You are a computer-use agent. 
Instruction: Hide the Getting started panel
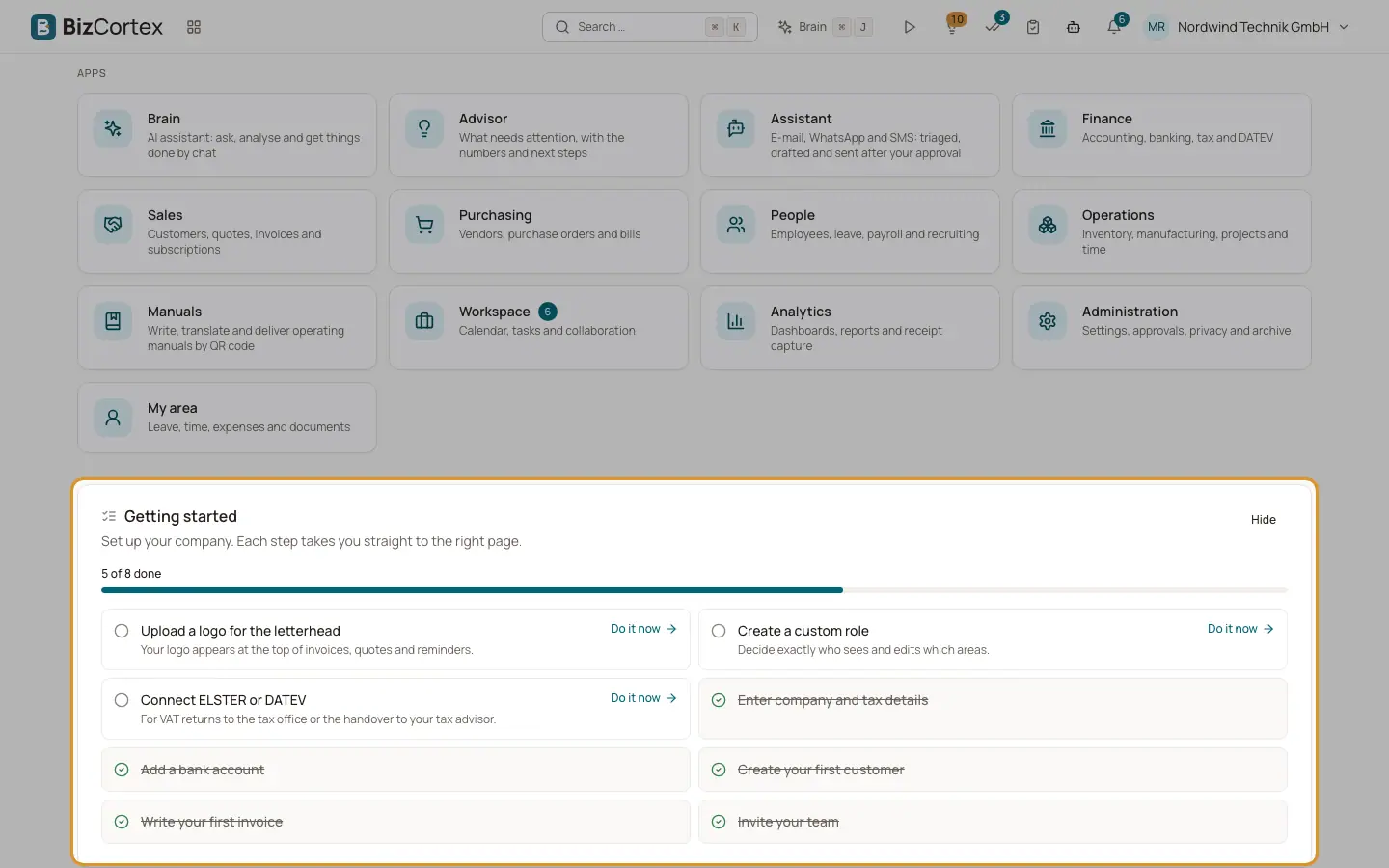point(1263,520)
